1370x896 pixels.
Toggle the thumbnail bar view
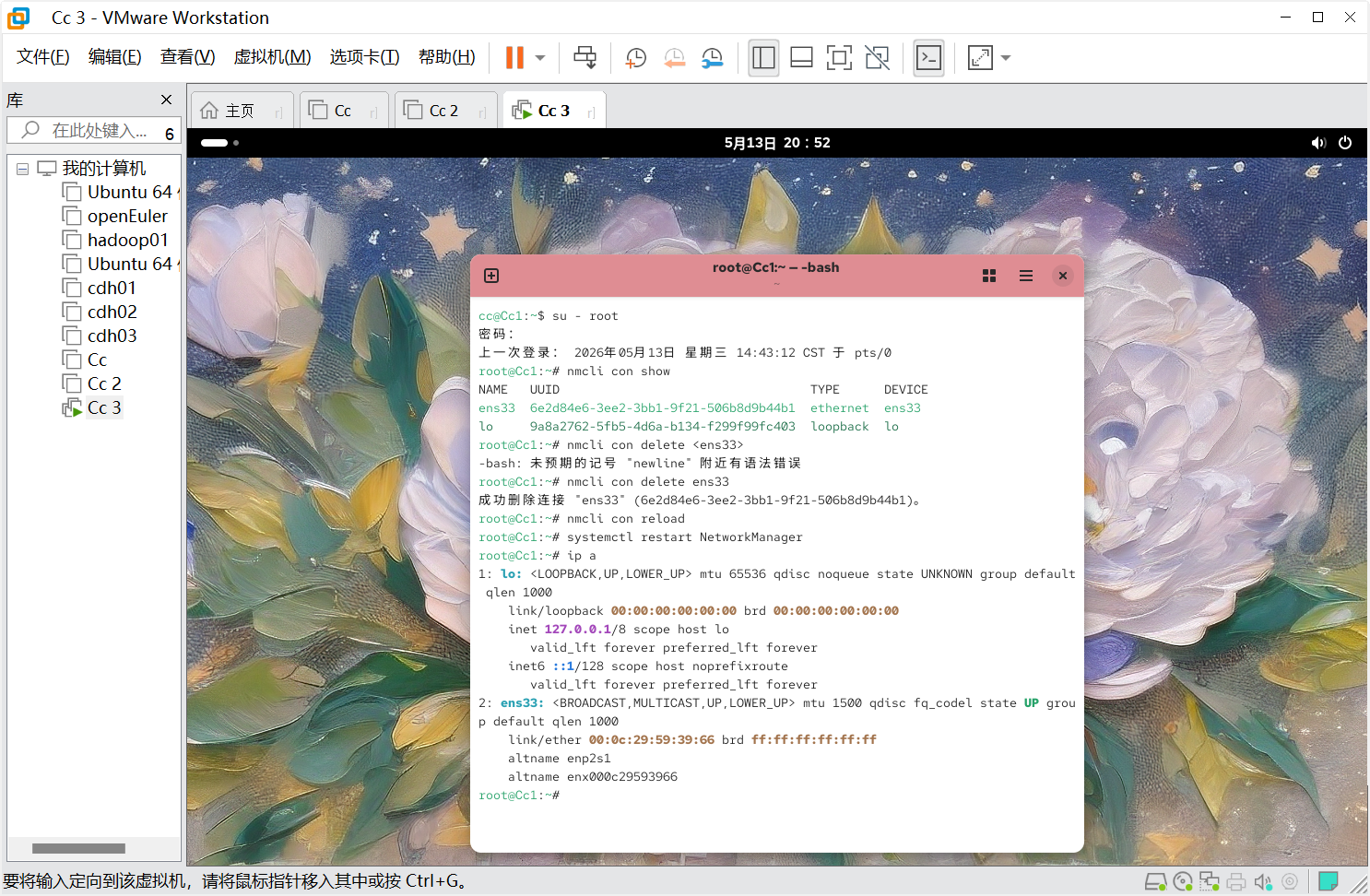click(x=802, y=58)
